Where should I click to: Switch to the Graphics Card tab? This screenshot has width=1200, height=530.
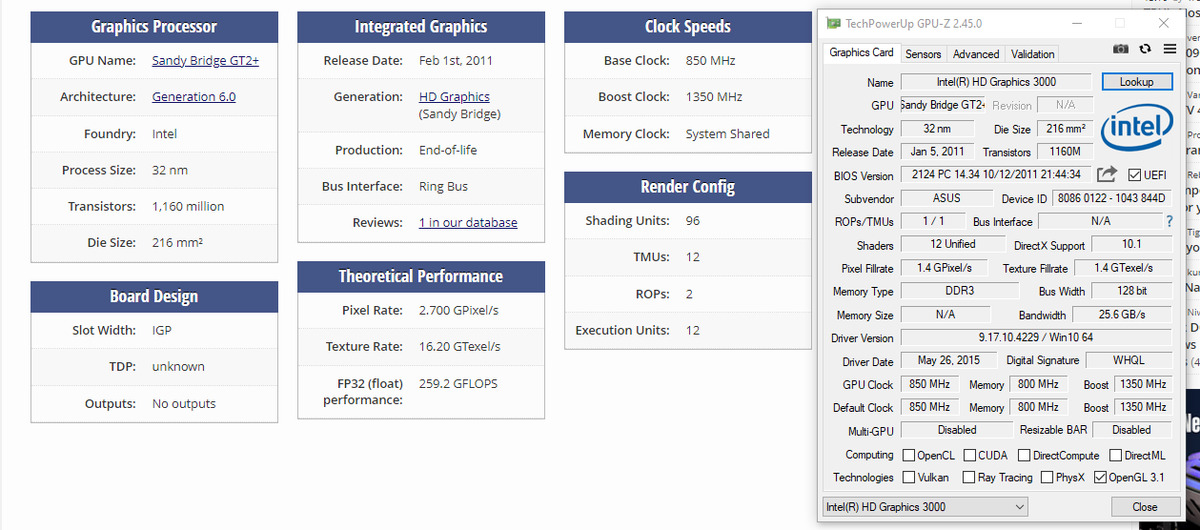click(861, 52)
